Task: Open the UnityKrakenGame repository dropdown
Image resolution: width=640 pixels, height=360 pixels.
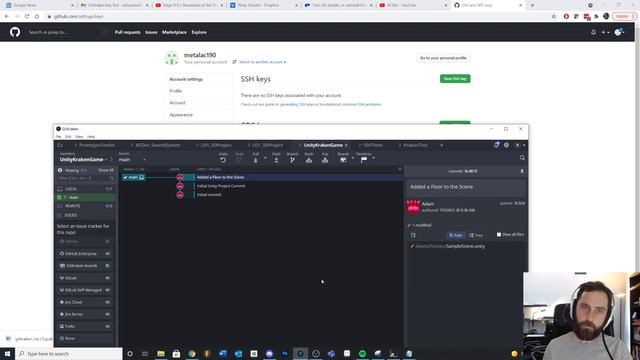Action: pyautogui.click(x=84, y=160)
